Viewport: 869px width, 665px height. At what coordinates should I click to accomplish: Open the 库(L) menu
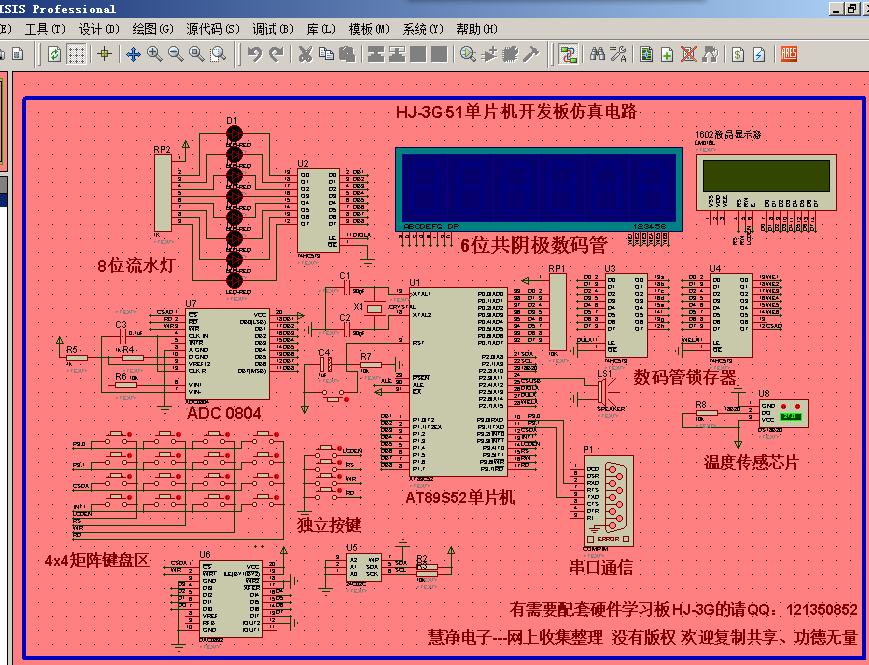pos(321,29)
